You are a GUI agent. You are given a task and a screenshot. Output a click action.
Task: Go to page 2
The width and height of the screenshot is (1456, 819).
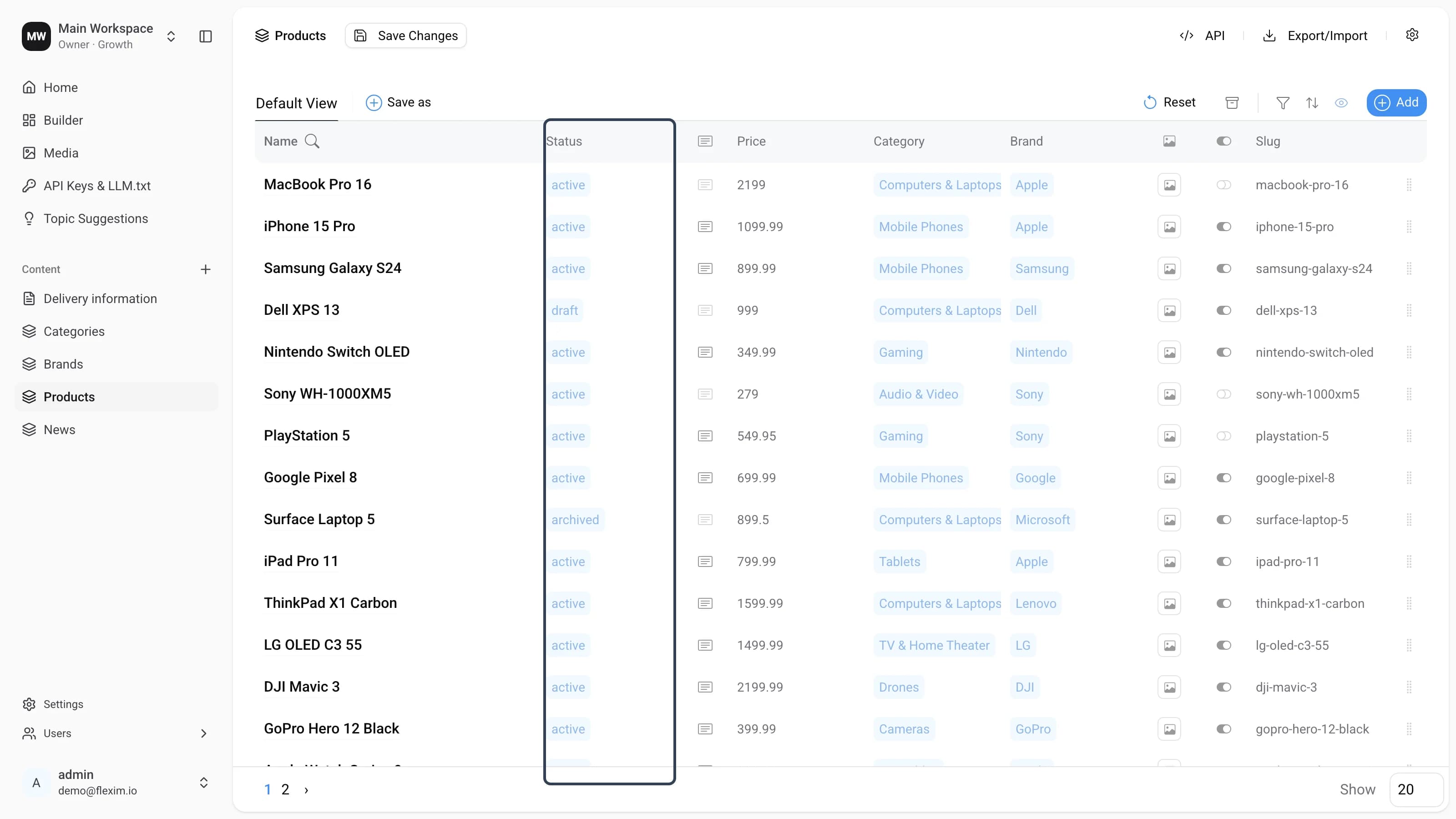click(x=285, y=789)
